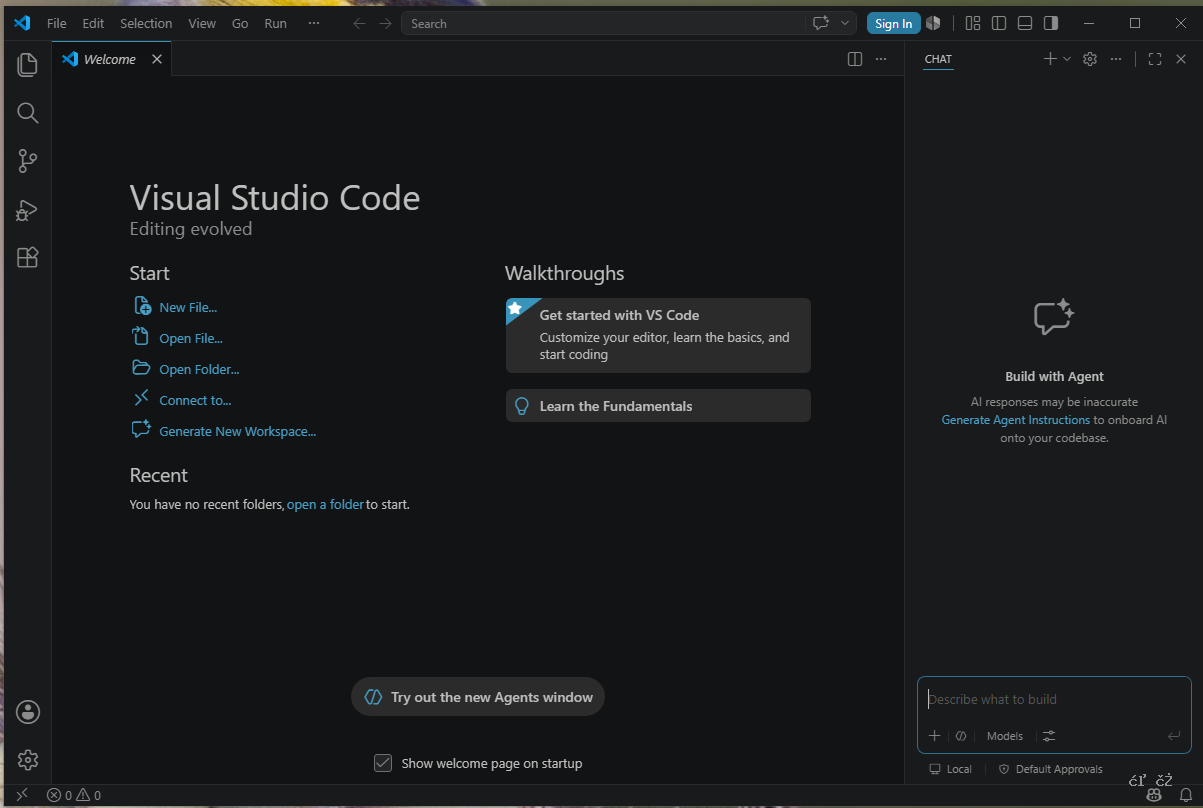1203x808 pixels.
Task: Open the Accounts icon in activity bar
Action: 28,712
